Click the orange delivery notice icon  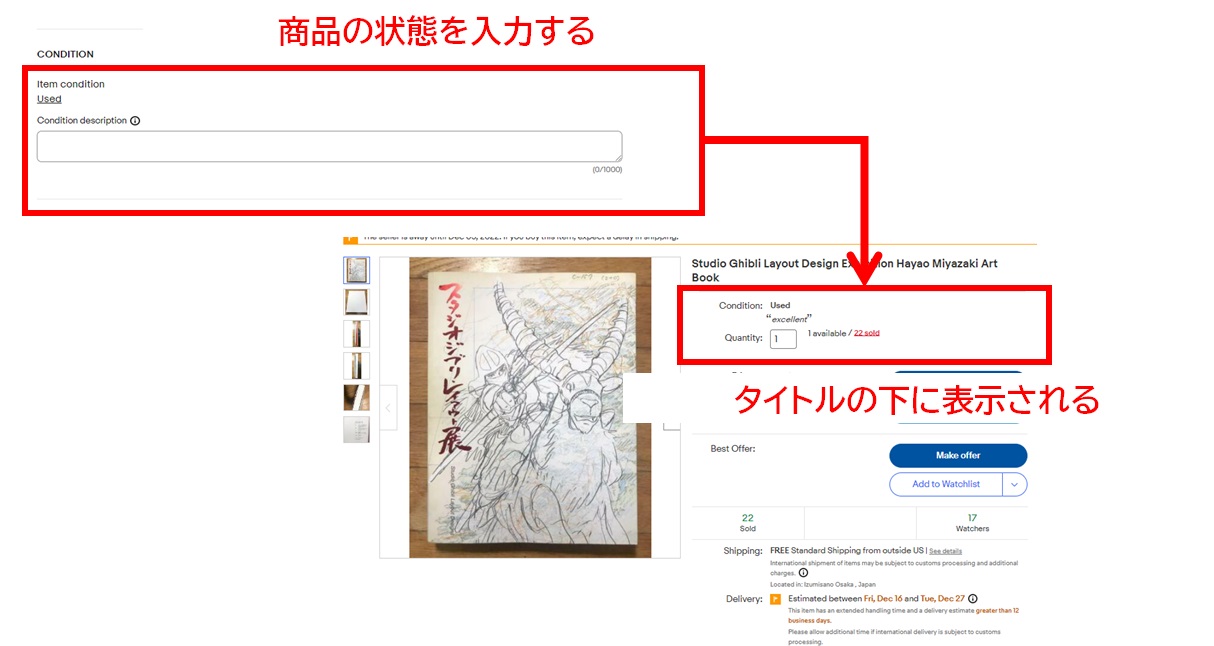[775, 599]
